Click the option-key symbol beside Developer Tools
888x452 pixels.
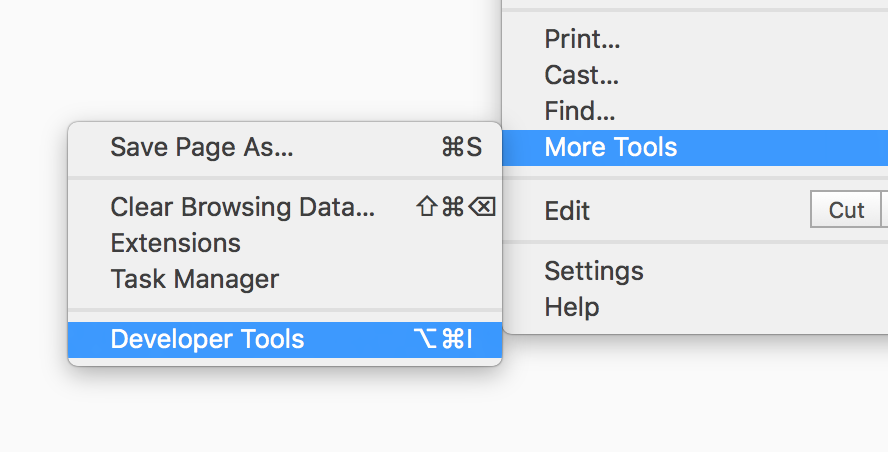point(425,339)
